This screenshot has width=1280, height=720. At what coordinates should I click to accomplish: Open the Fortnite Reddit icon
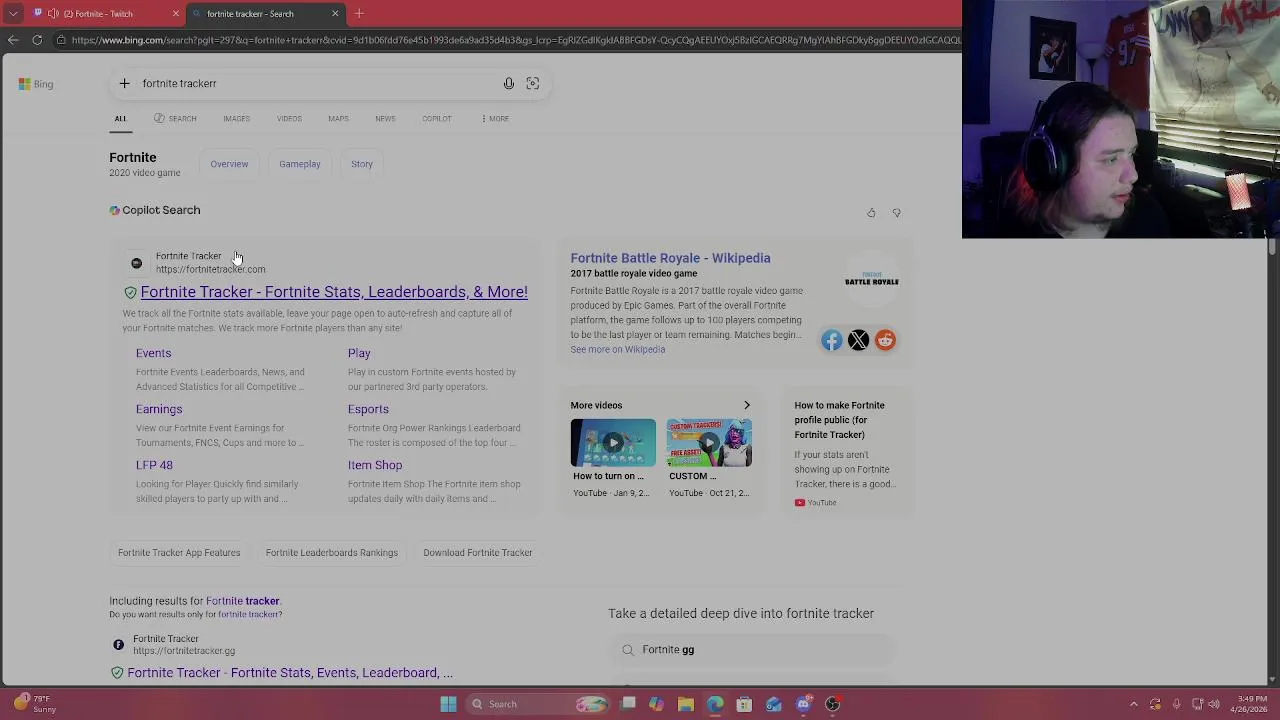click(885, 341)
